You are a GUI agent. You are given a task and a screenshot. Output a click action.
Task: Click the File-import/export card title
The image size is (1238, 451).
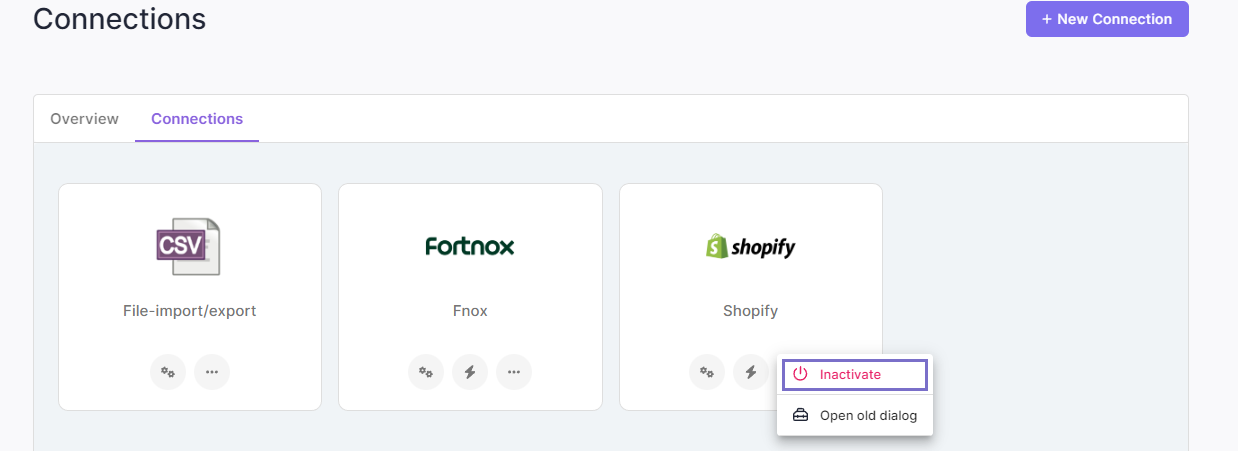click(x=190, y=311)
